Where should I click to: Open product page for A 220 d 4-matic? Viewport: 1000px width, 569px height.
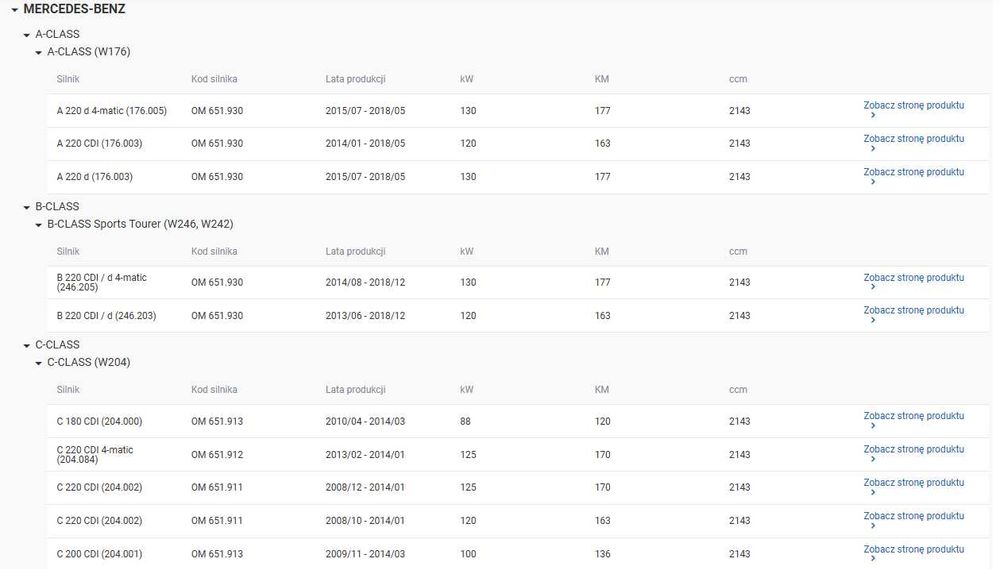coord(913,105)
